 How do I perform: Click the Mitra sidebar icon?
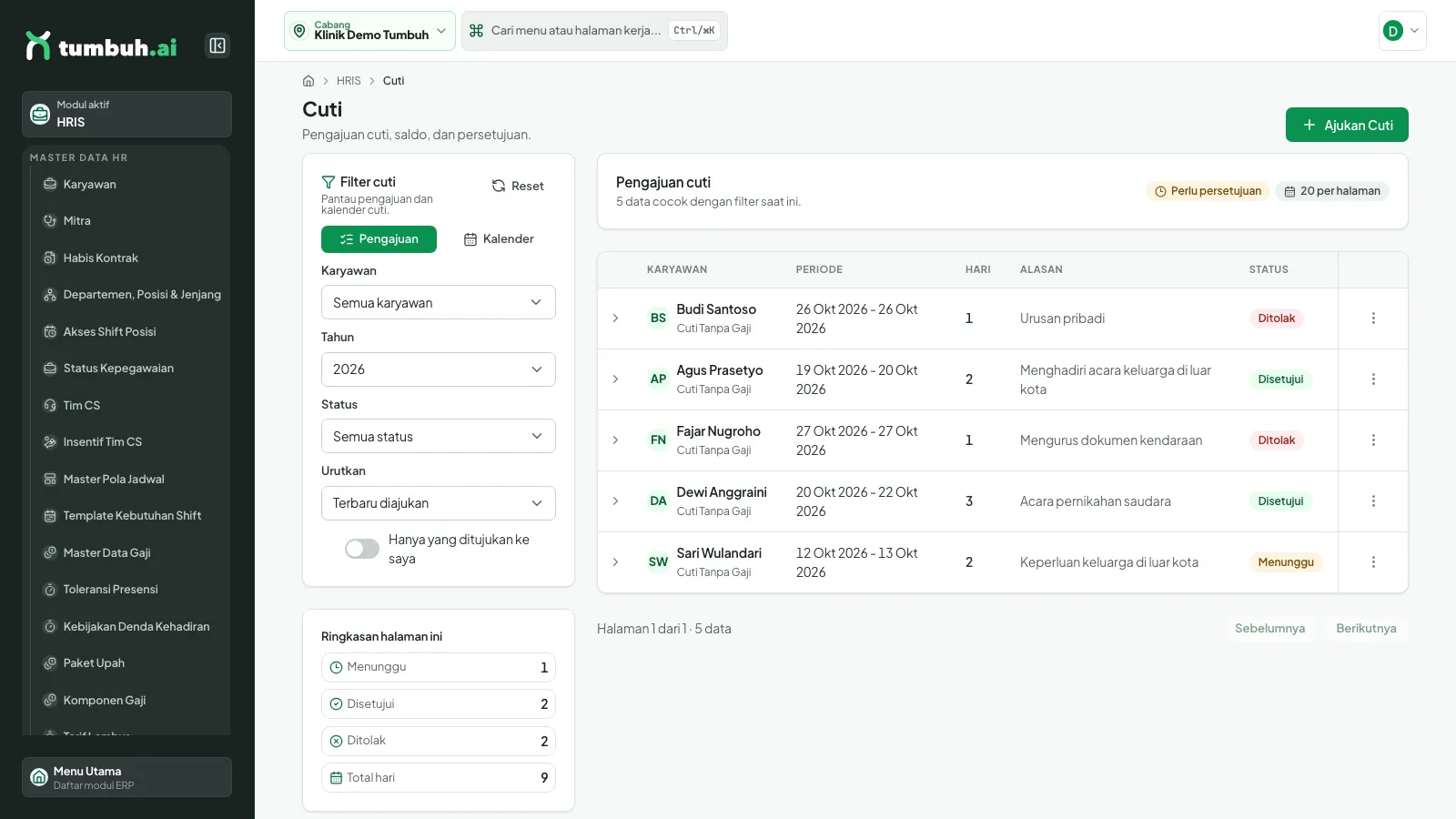[50, 221]
